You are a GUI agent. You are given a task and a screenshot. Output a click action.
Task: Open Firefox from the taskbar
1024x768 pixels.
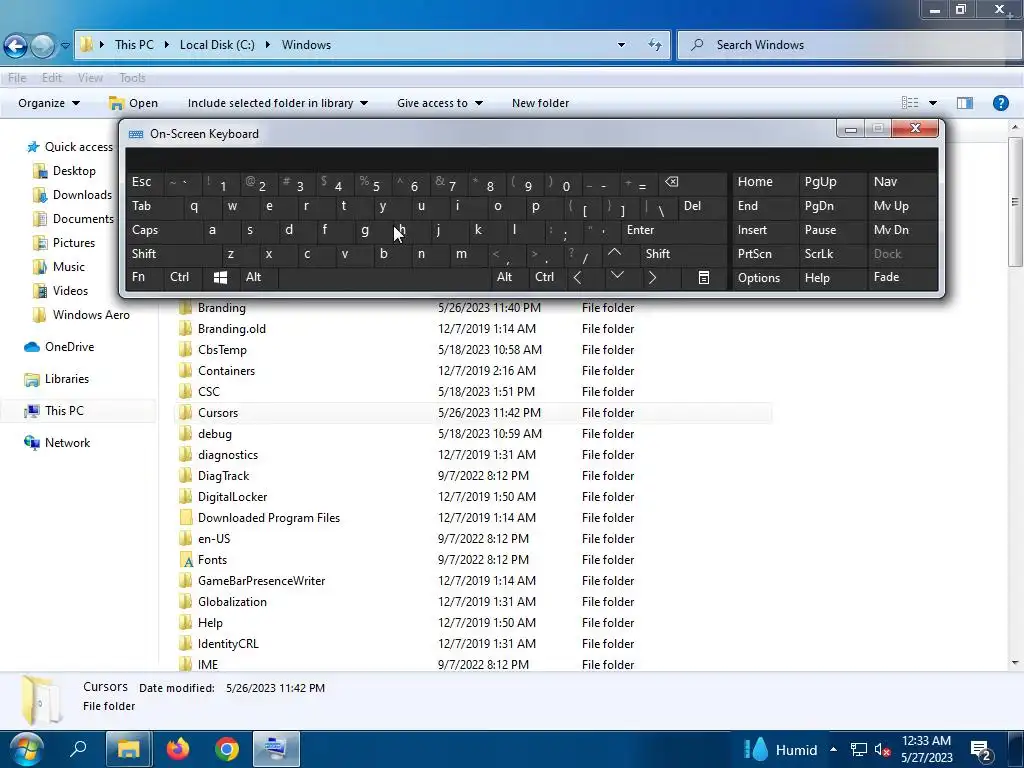178,749
